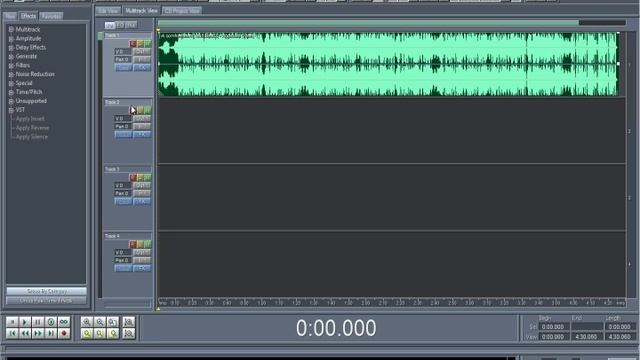Click the time ruler below the tracks
The width and height of the screenshot is (640, 360).
[x=392, y=303]
